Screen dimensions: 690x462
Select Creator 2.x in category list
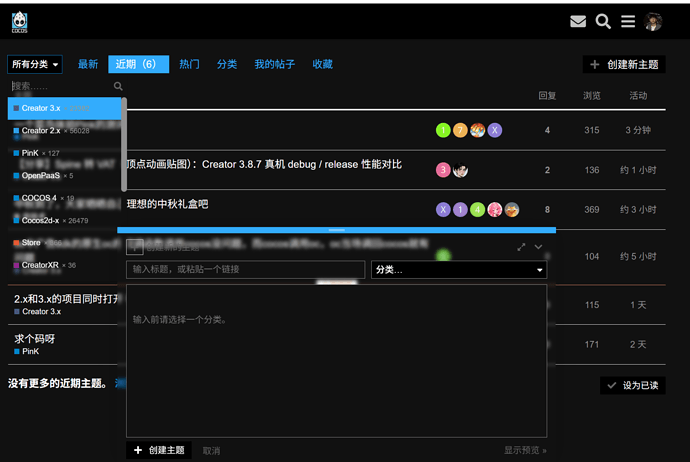click(64, 131)
